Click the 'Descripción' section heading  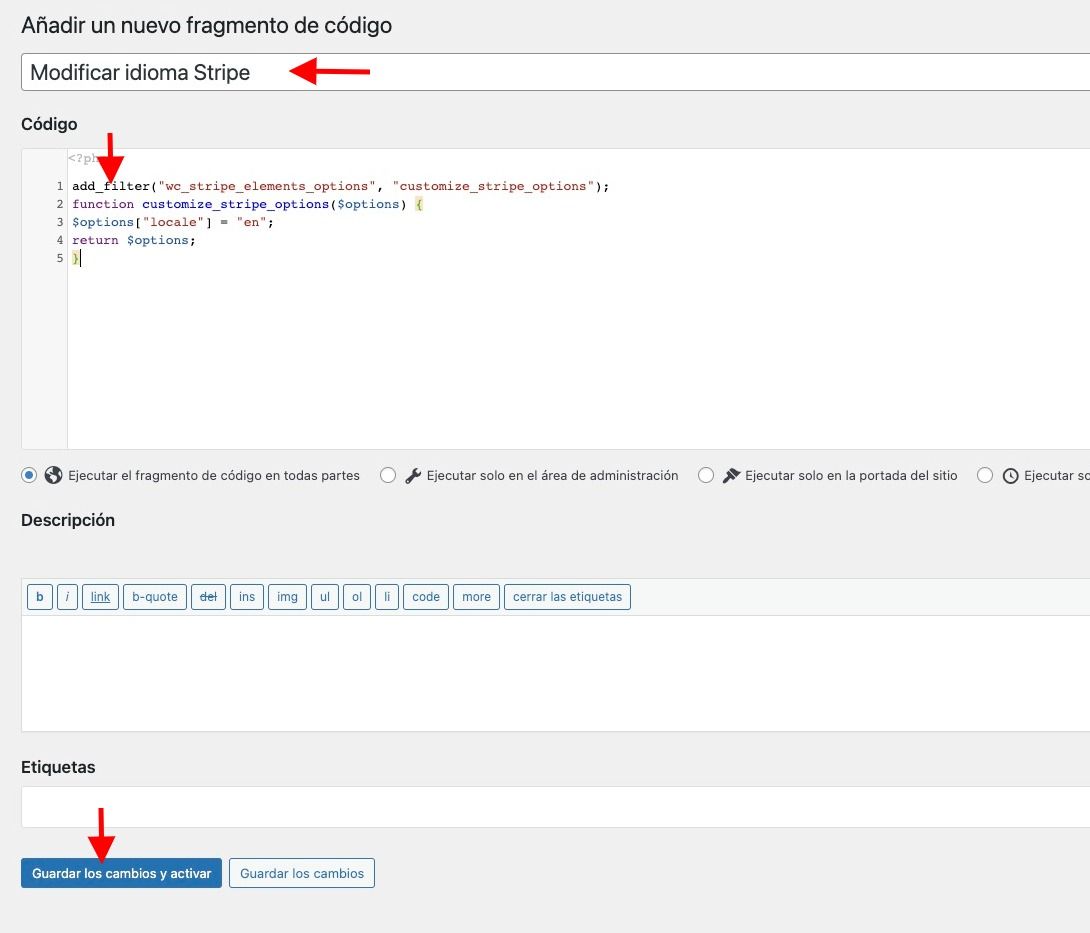point(68,520)
